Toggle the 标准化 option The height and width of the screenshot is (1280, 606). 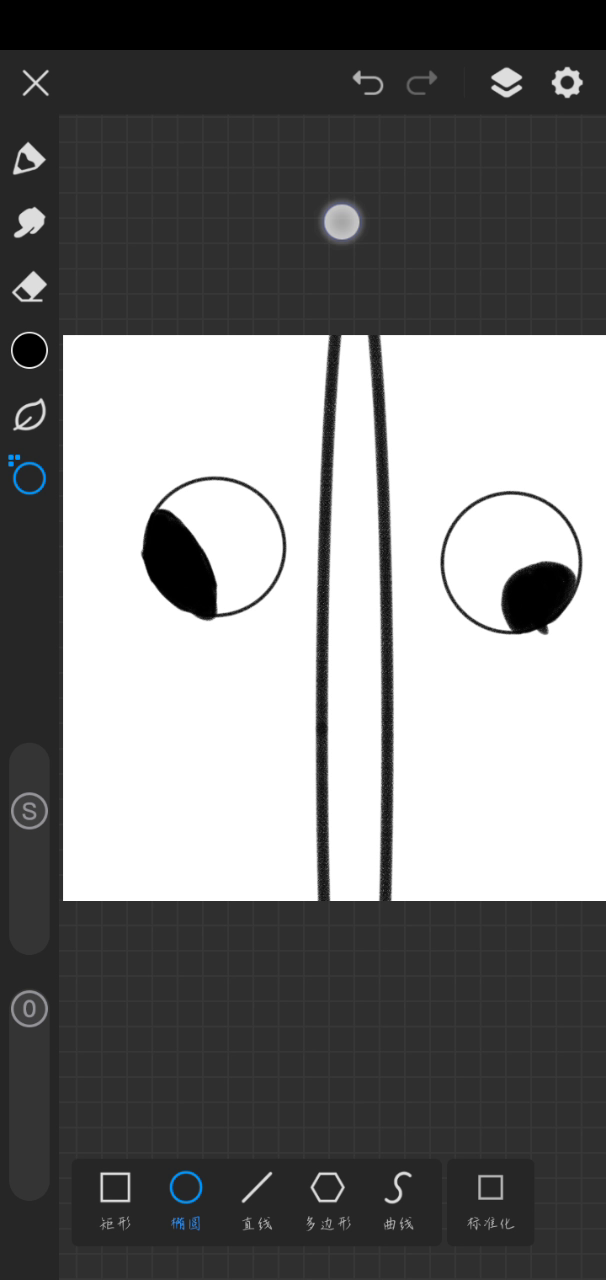pos(490,1200)
